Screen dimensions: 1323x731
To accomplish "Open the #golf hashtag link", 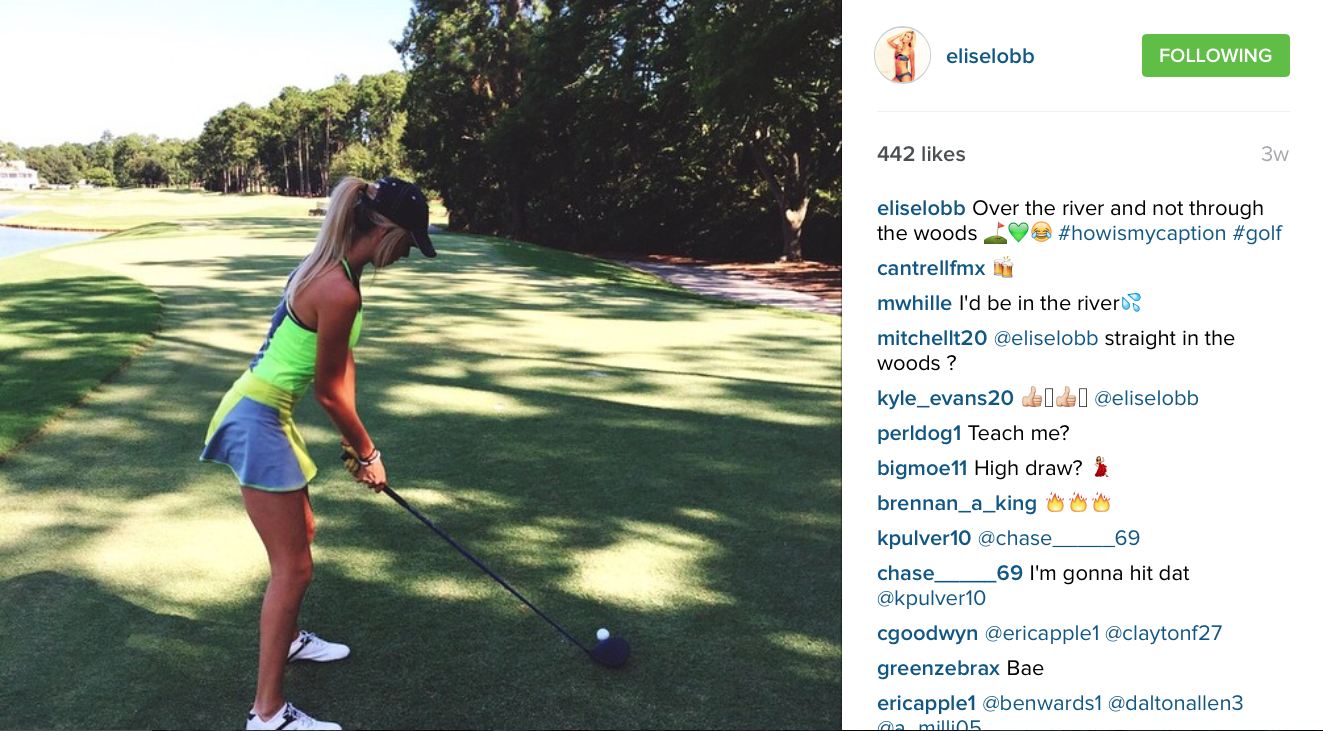I will point(1257,233).
